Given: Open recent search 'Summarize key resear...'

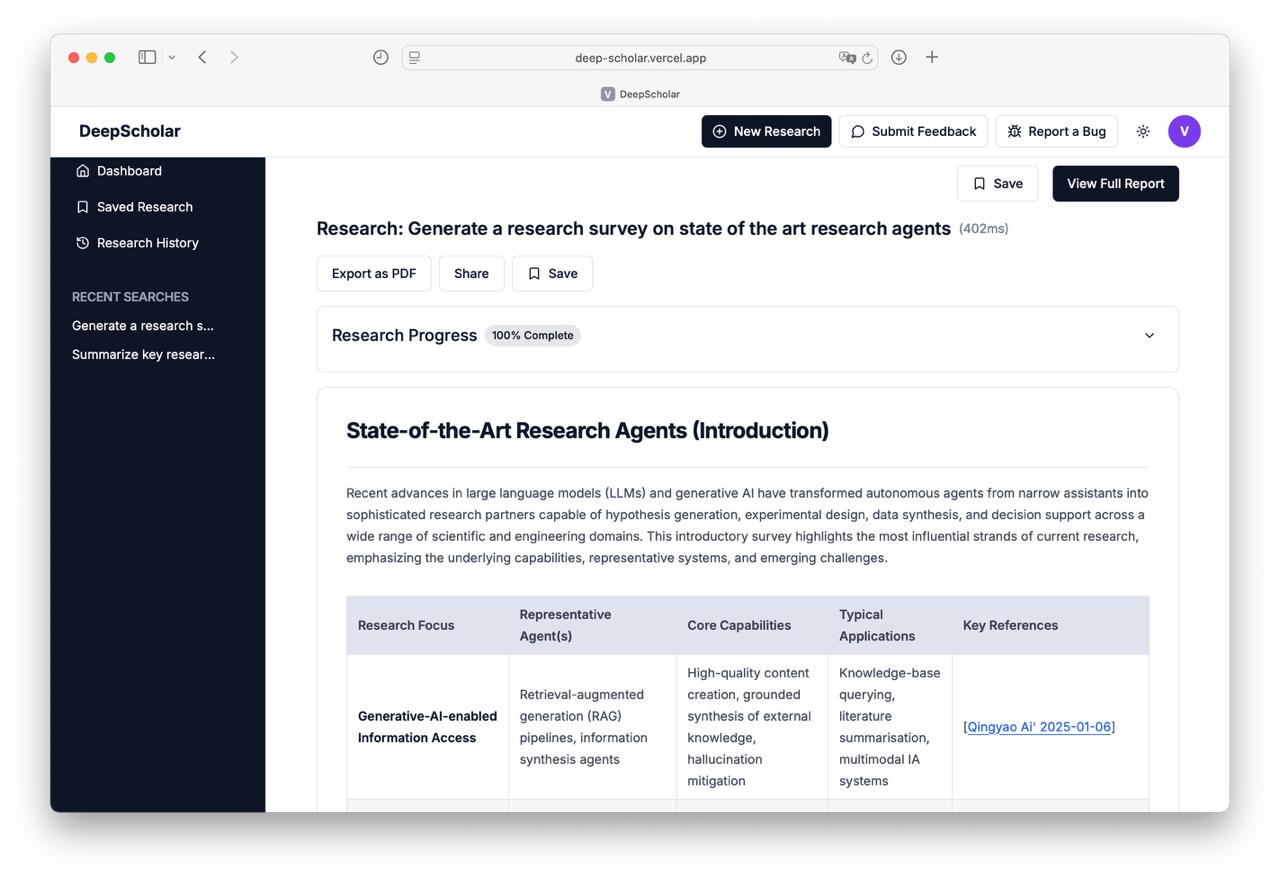Looking at the screenshot, I should pos(143,354).
